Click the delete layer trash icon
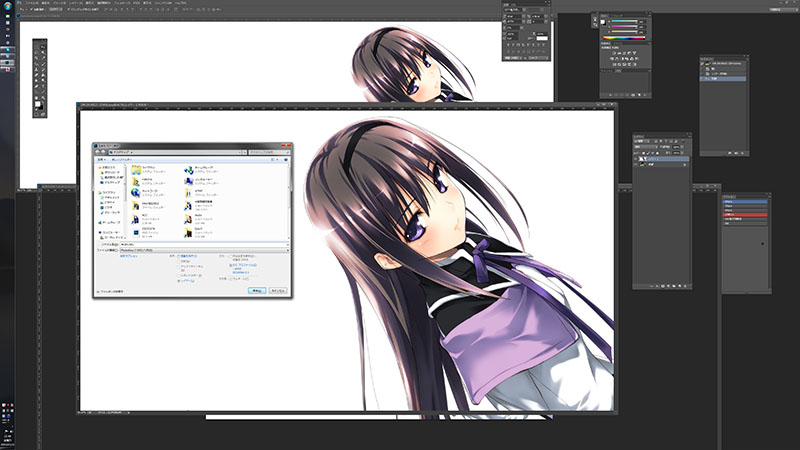 point(685,286)
